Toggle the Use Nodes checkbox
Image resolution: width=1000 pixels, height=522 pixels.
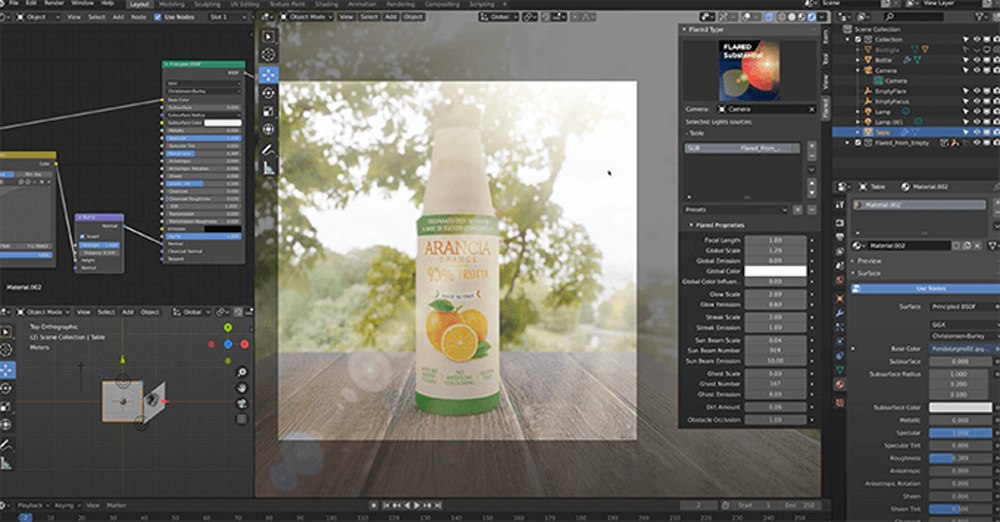(158, 17)
